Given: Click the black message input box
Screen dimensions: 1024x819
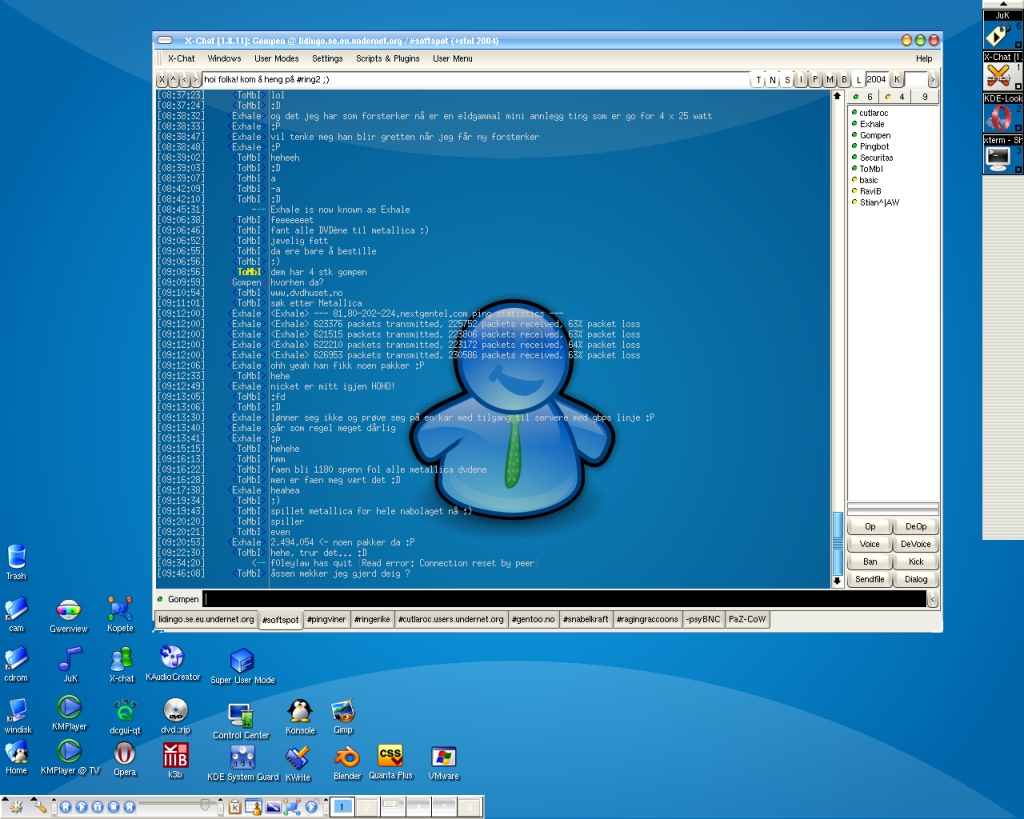Looking at the screenshot, I should 565,599.
